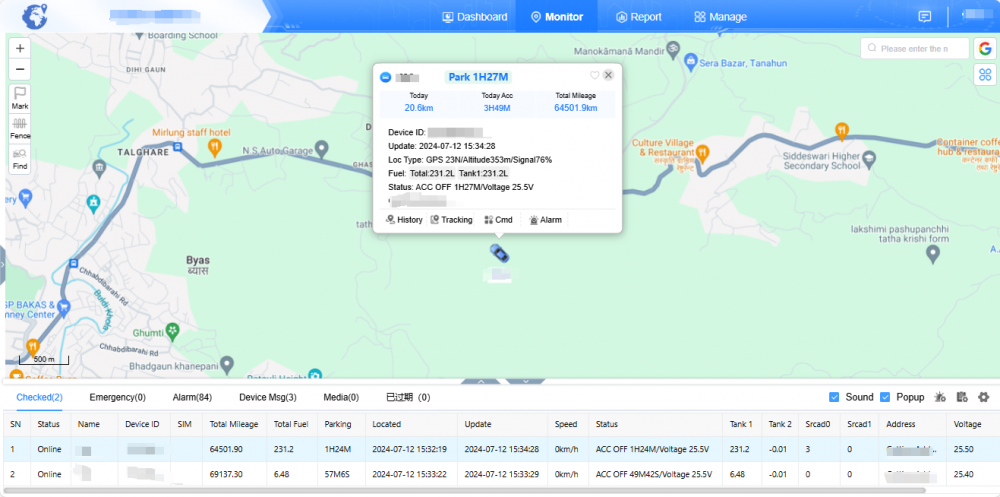Click the blue vehicle marker on map

coord(499,253)
